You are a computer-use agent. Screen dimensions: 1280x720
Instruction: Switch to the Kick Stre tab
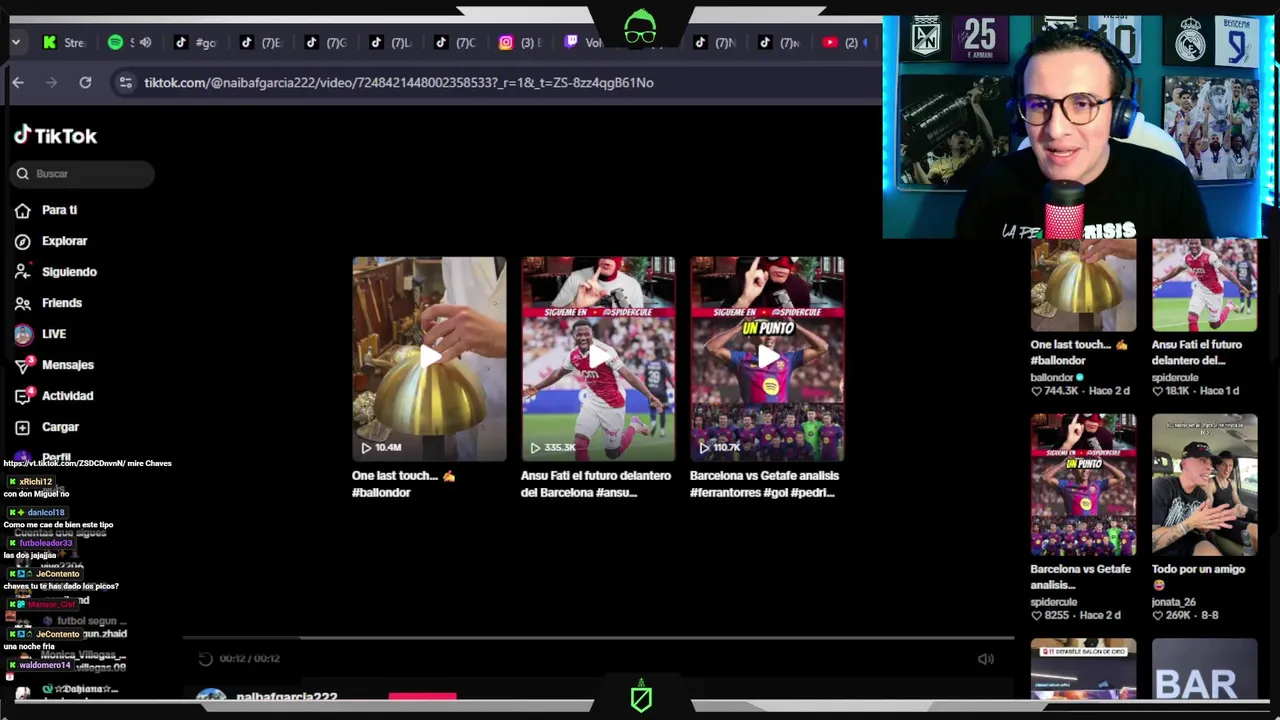(x=64, y=42)
